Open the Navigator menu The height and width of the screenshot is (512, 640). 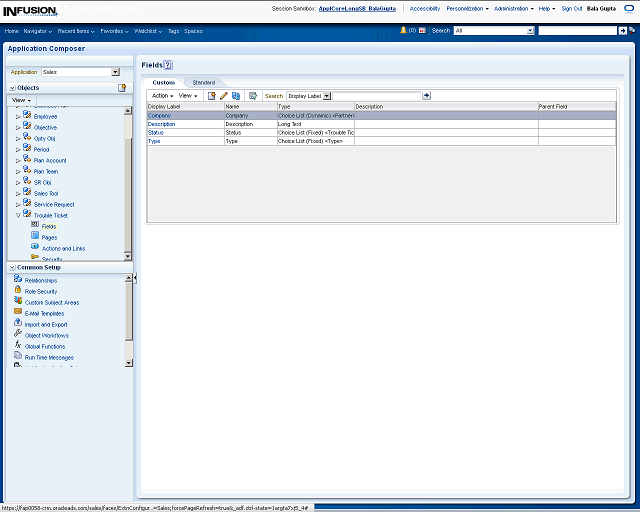tap(38, 31)
